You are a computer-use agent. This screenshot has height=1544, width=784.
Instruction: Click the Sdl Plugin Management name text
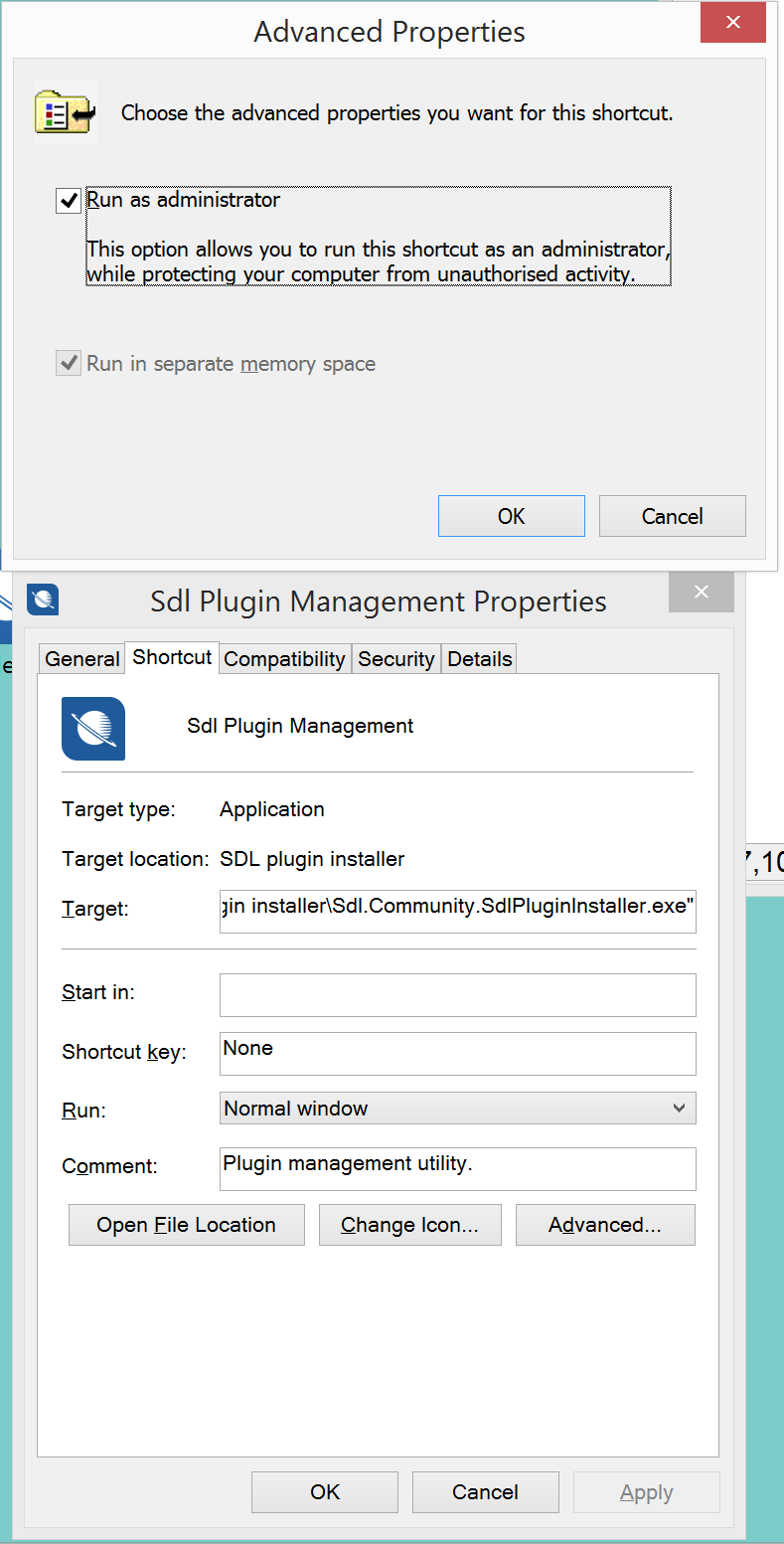(300, 726)
